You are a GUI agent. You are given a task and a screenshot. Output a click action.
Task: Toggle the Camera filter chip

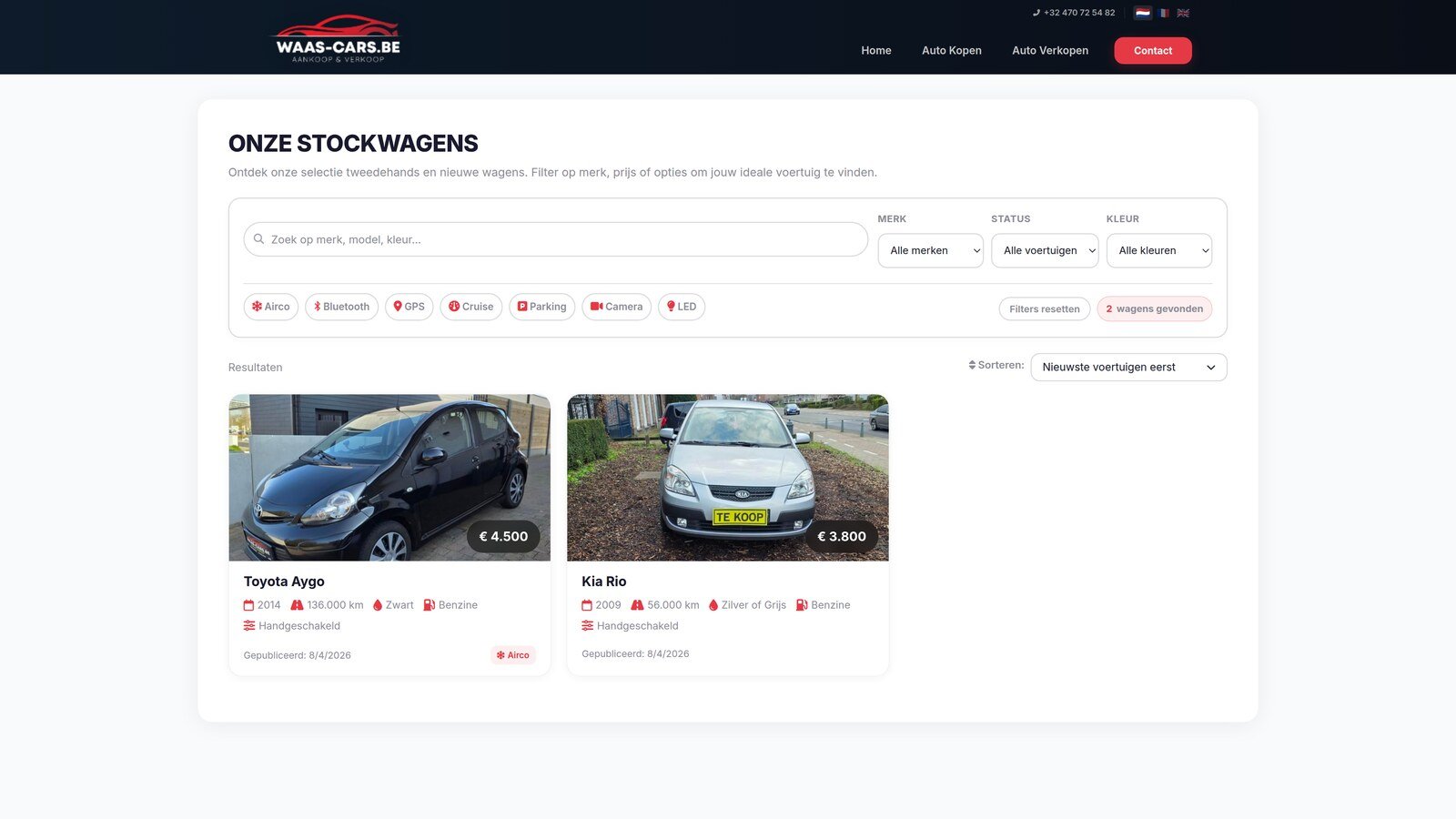pos(617,307)
